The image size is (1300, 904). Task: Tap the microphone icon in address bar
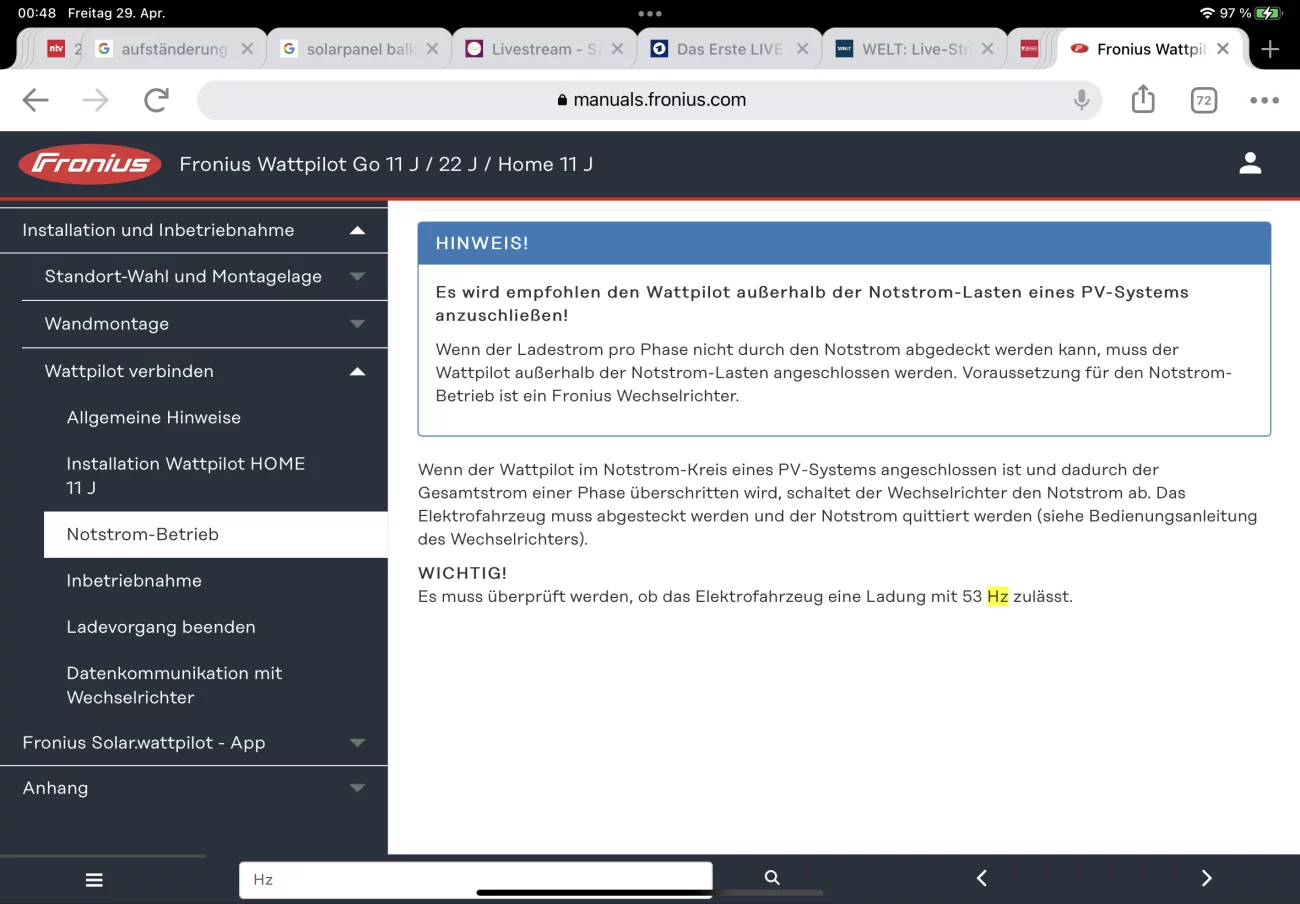point(1081,100)
